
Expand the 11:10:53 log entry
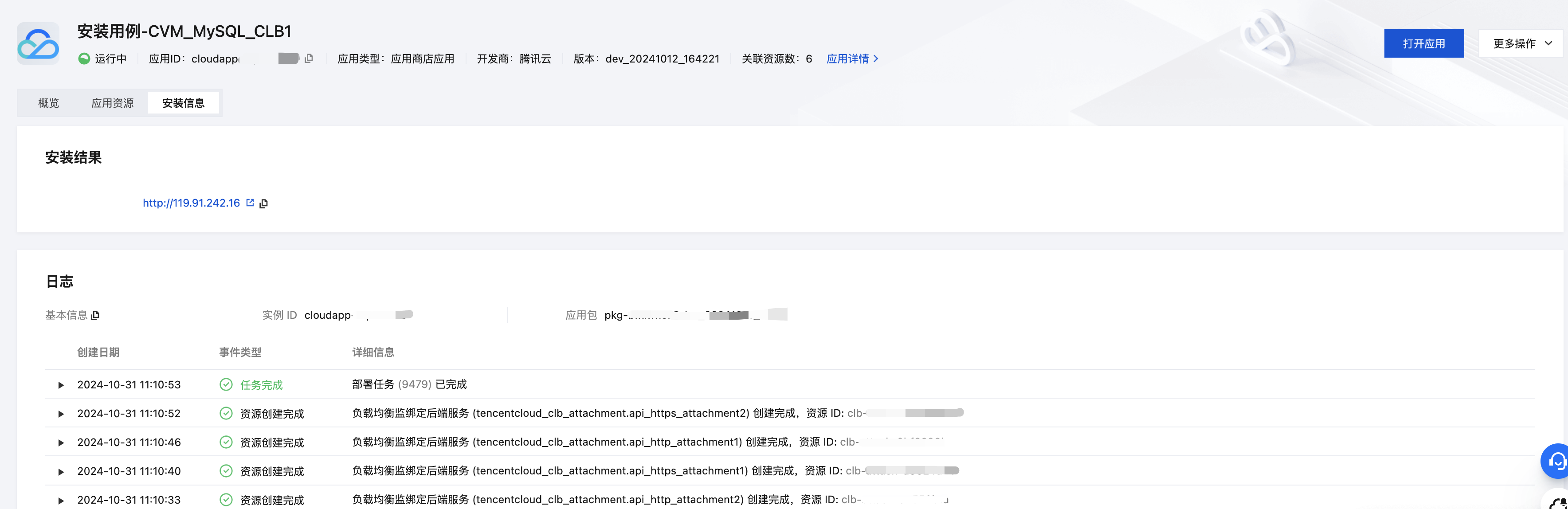[61, 385]
